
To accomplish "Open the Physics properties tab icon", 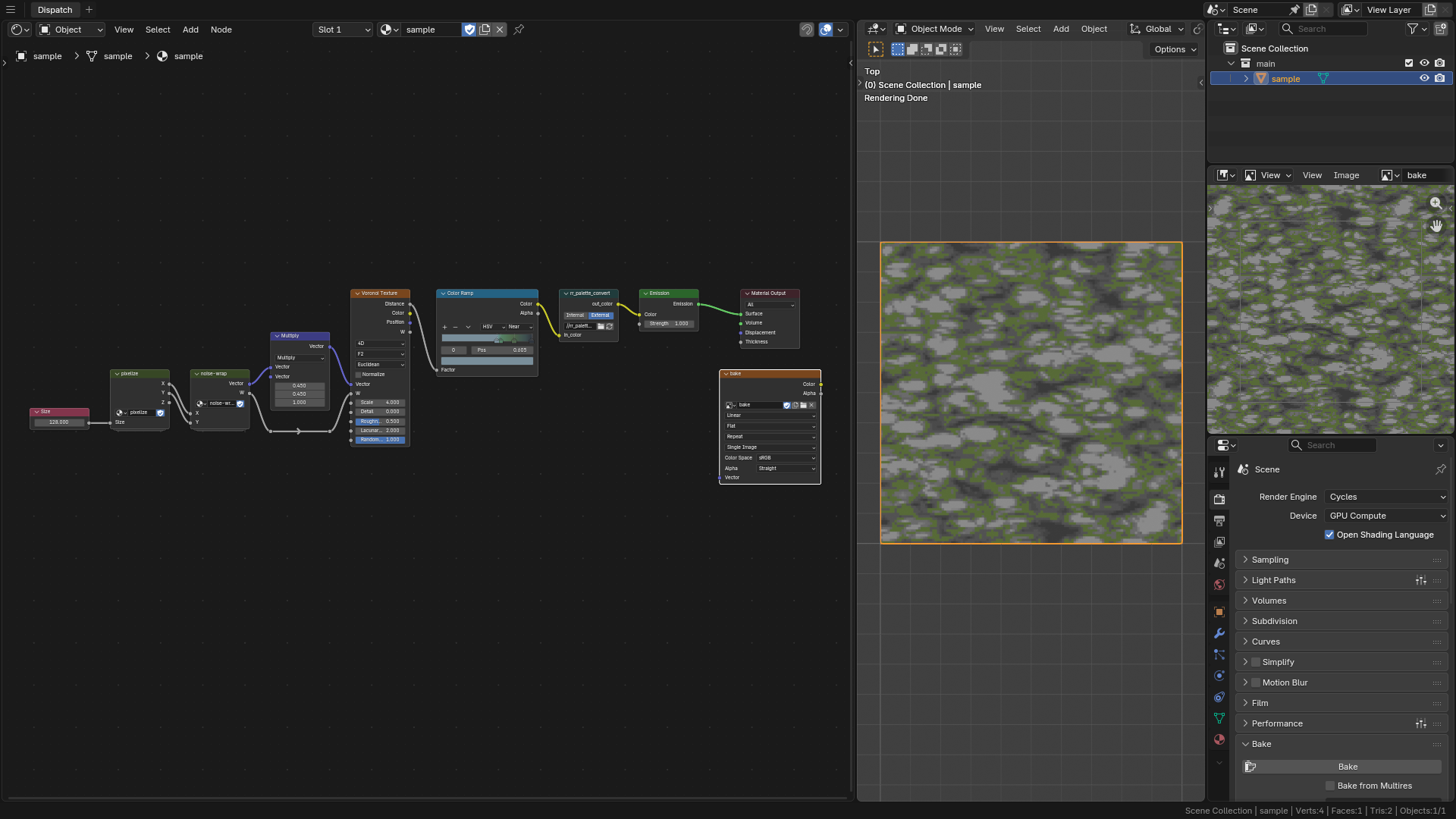I will (x=1219, y=676).
